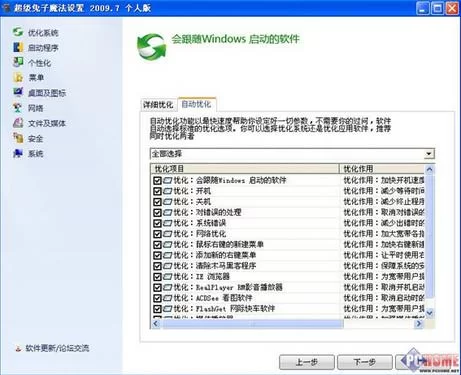Click the list's scroll-up arrow
This screenshot has width=461, height=375.
(x=429, y=169)
